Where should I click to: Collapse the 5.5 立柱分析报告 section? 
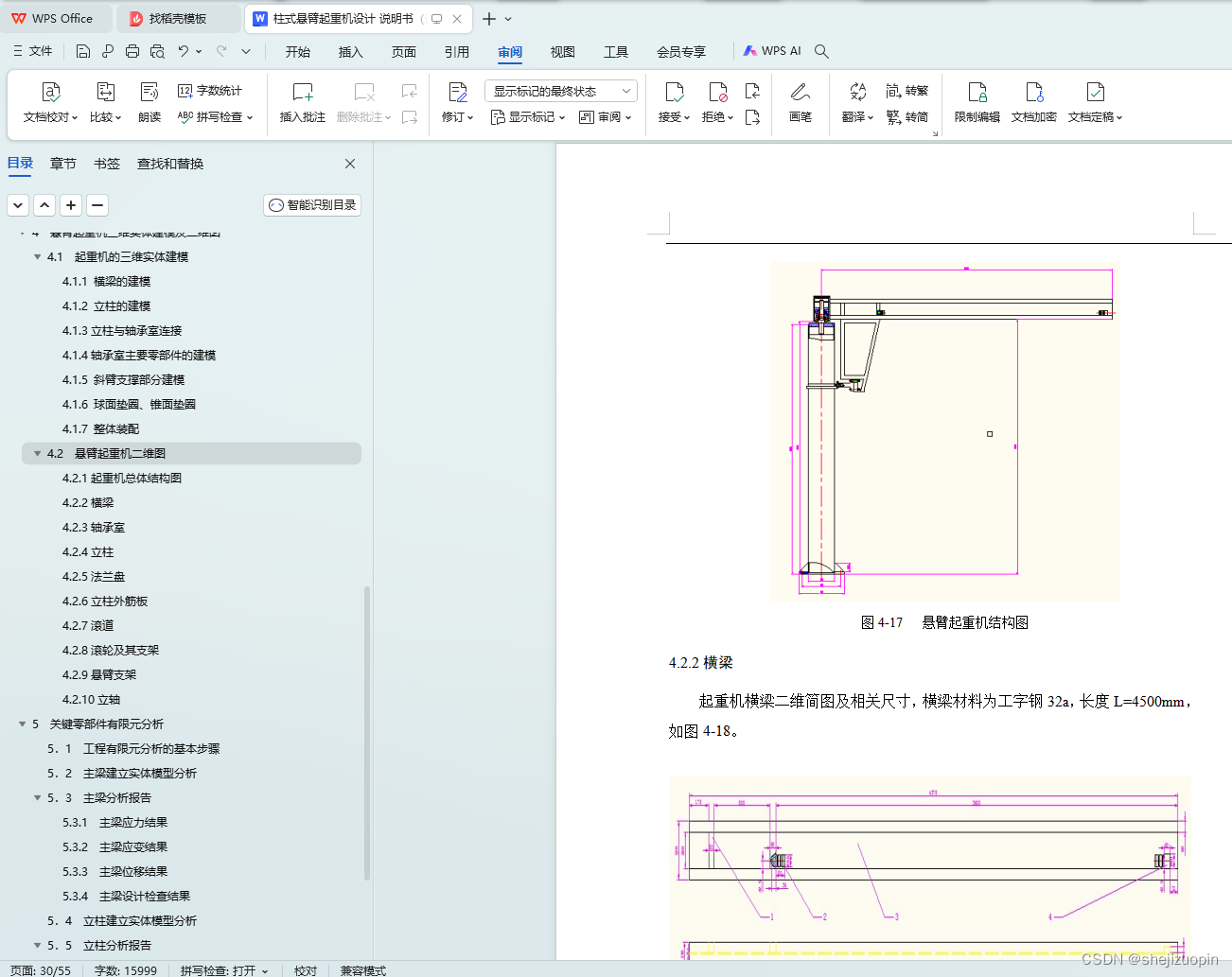[x=37, y=946]
